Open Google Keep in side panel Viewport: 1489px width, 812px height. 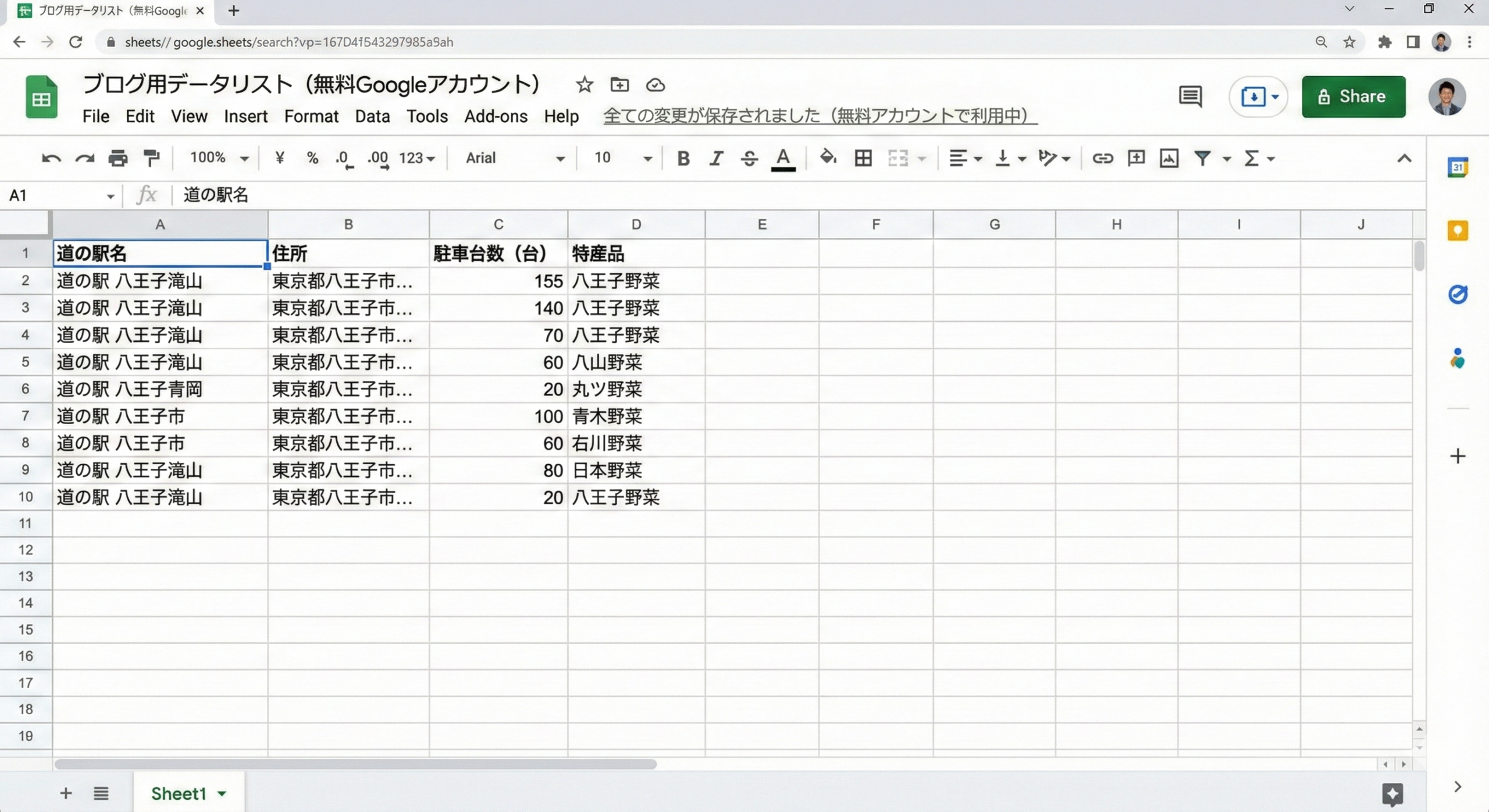click(x=1458, y=231)
